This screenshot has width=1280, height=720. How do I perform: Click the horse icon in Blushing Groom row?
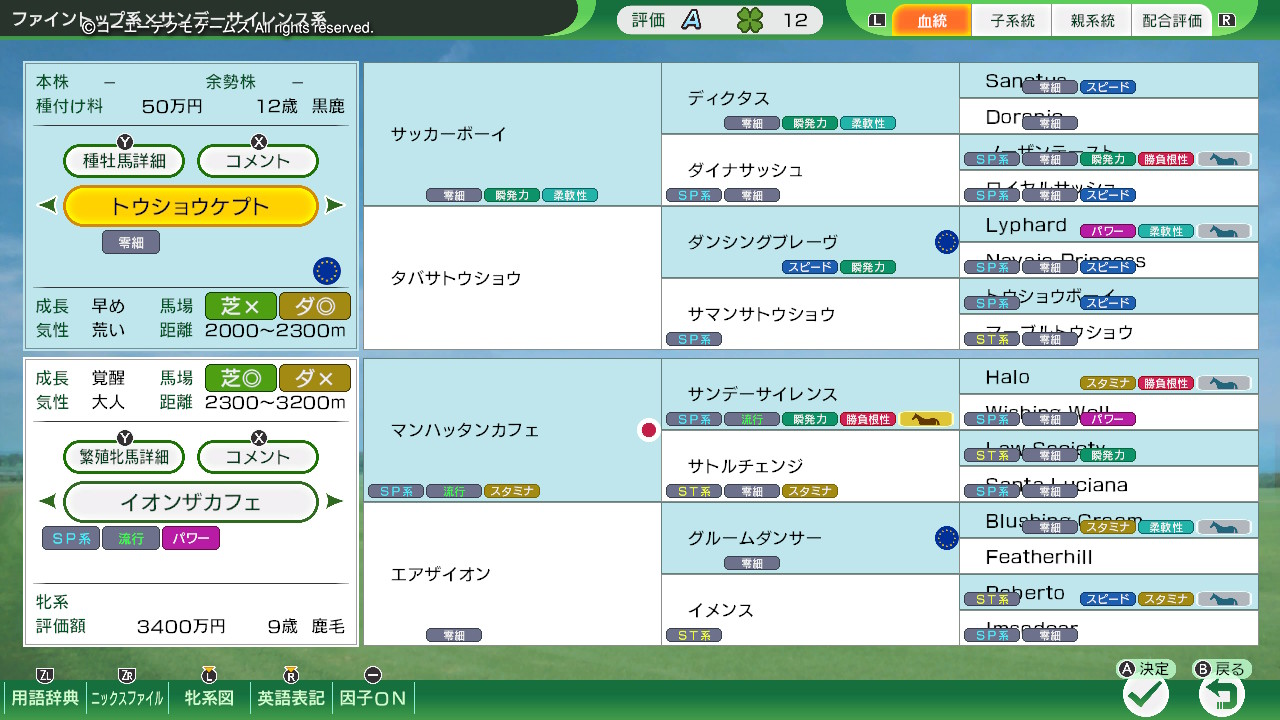pyautogui.click(x=1225, y=527)
